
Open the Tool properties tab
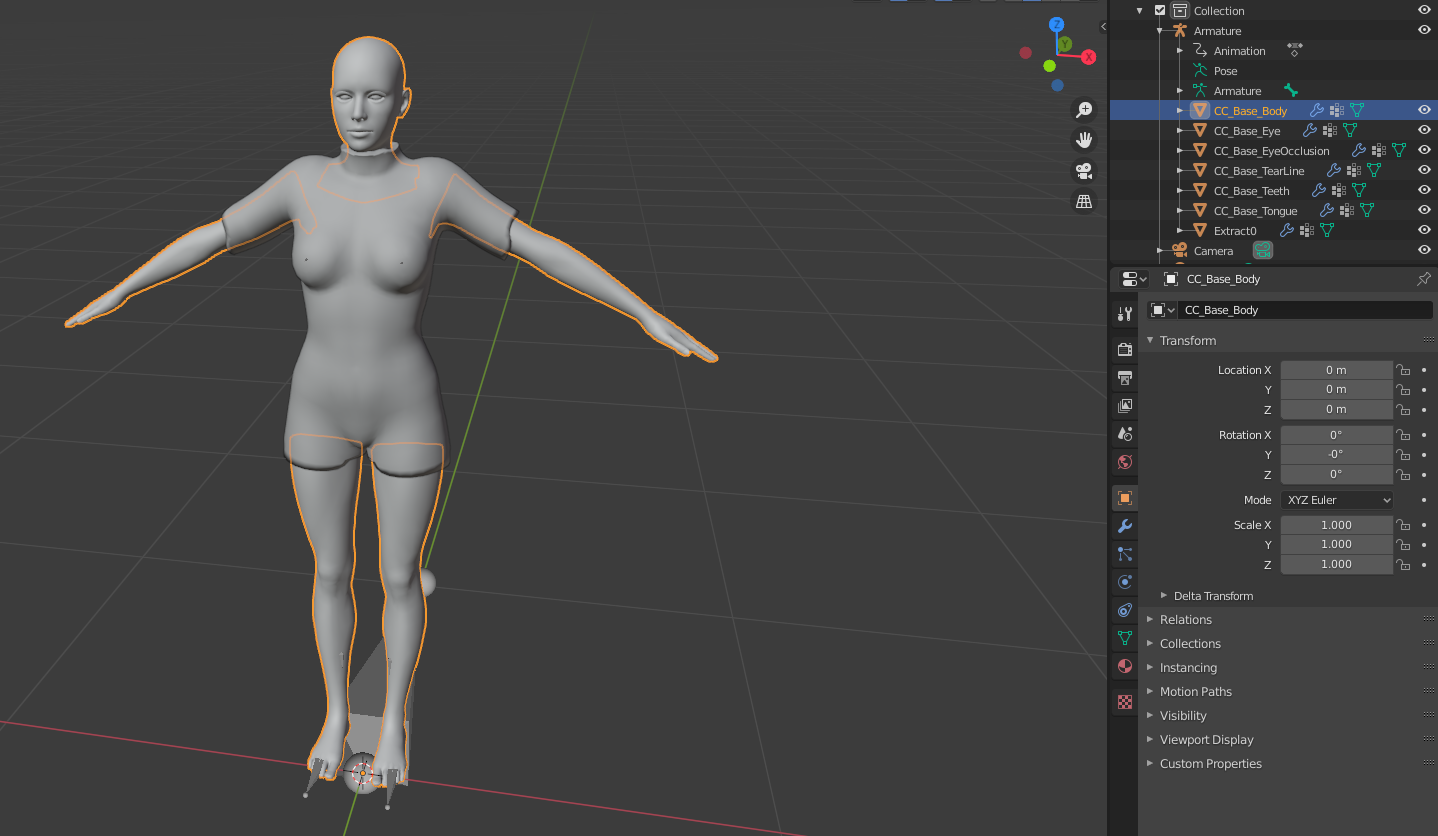1125,313
